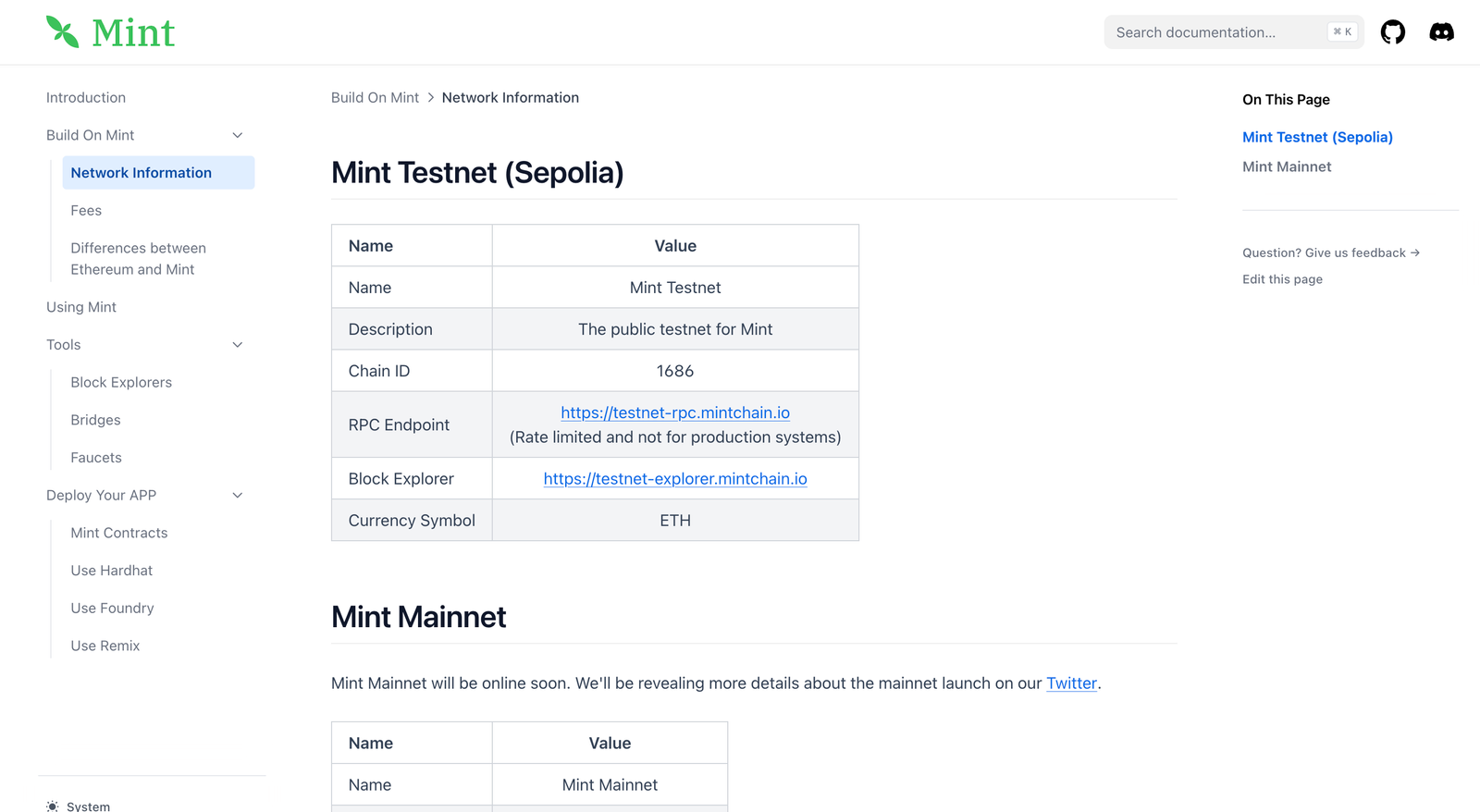Open the Bridges page
The height and width of the screenshot is (812, 1480).
pyautogui.click(x=95, y=420)
